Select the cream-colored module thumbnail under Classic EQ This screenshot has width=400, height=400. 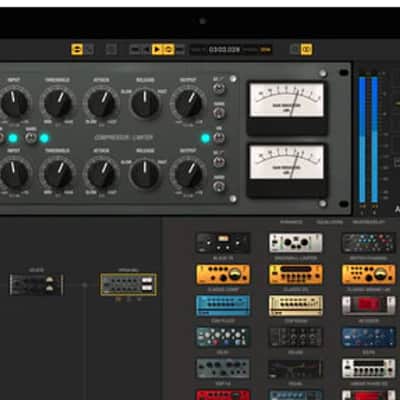296,306
